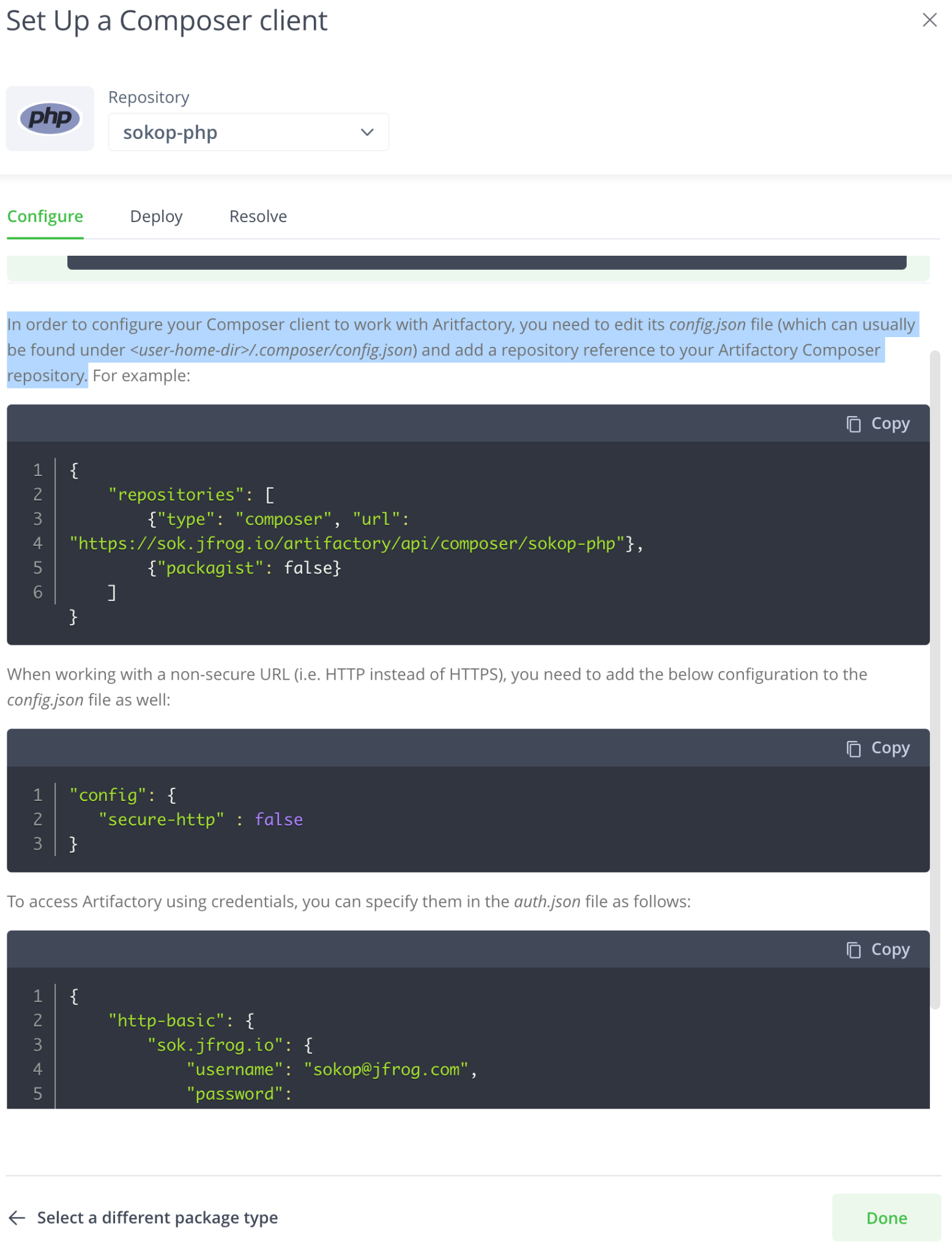This screenshot has height=1253, width=952.
Task: Click the back arrow icon at bottom left
Action: (17, 1218)
